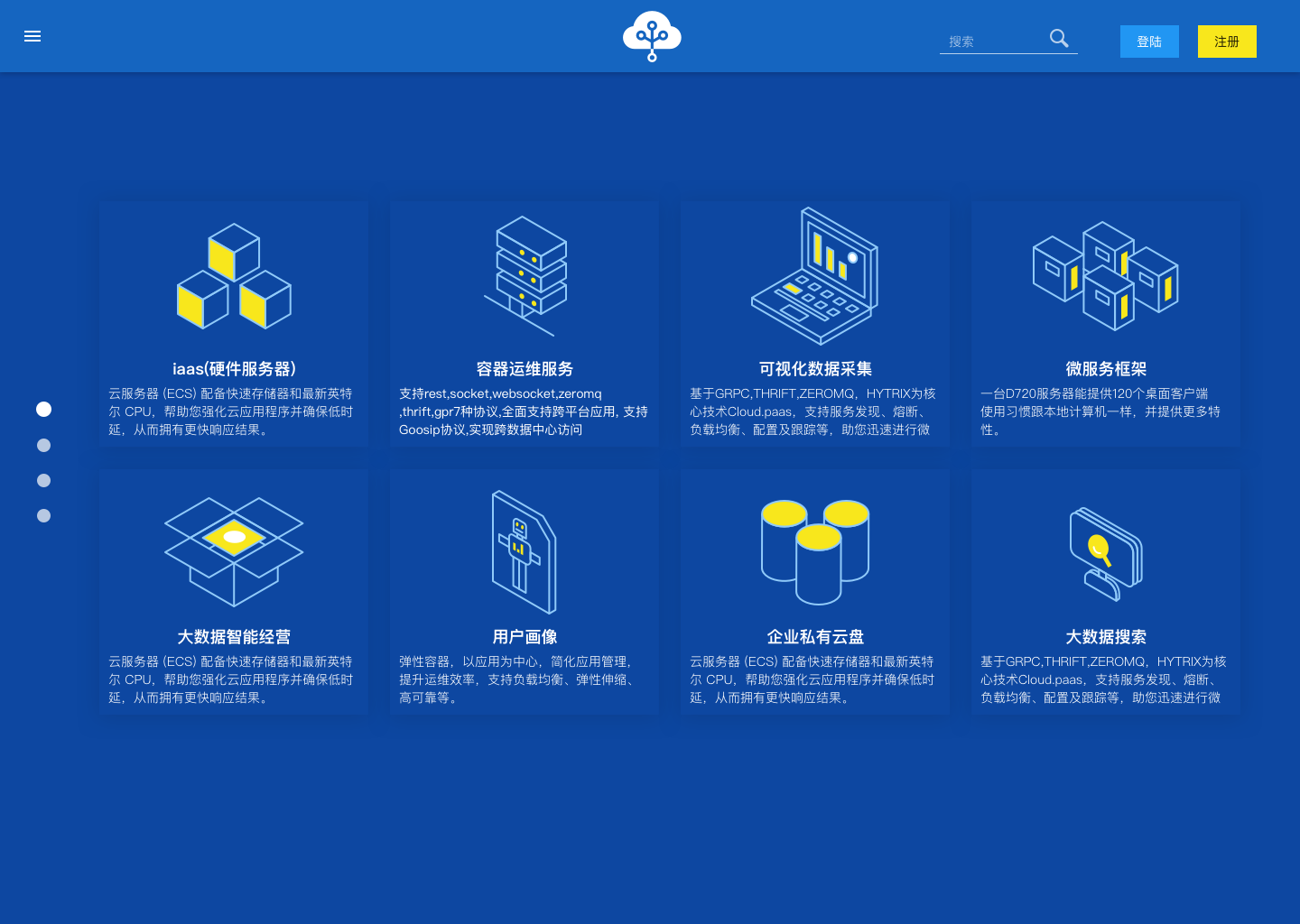
Task: Click the laptop chart icon
Action: click(815, 275)
